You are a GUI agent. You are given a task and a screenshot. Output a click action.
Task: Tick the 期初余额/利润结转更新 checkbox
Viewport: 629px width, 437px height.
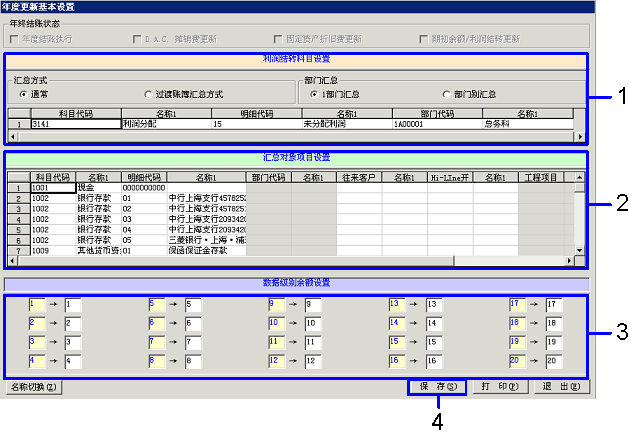[424, 39]
